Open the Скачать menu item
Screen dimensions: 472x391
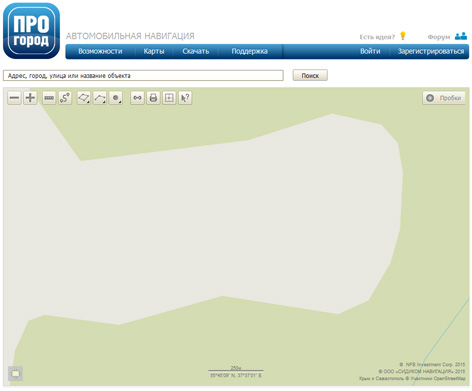[x=196, y=51]
